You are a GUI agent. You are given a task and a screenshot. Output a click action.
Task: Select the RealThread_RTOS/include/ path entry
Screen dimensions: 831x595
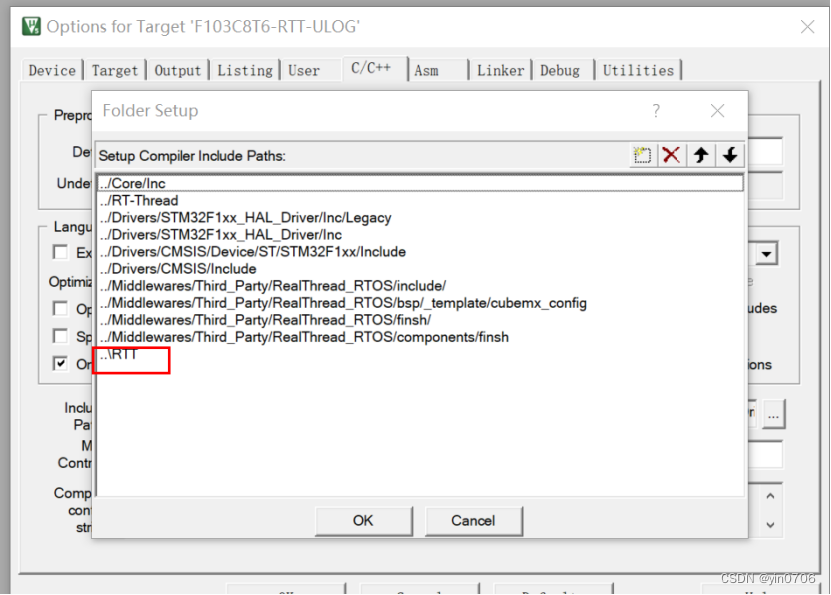(420, 286)
